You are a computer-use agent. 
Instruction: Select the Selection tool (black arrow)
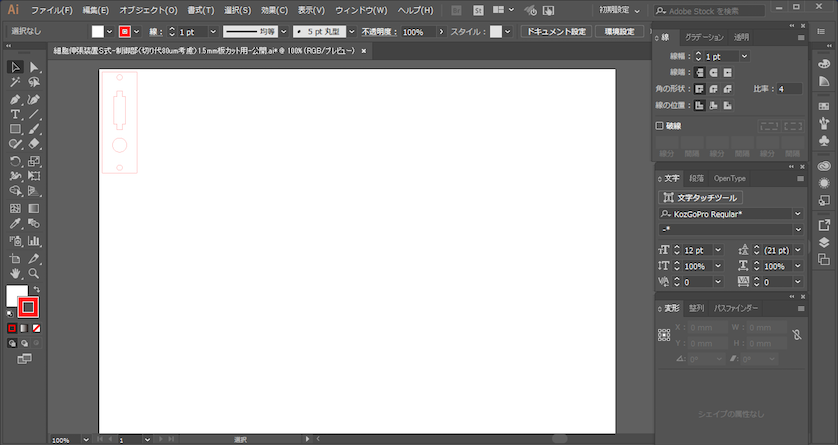[x=15, y=67]
